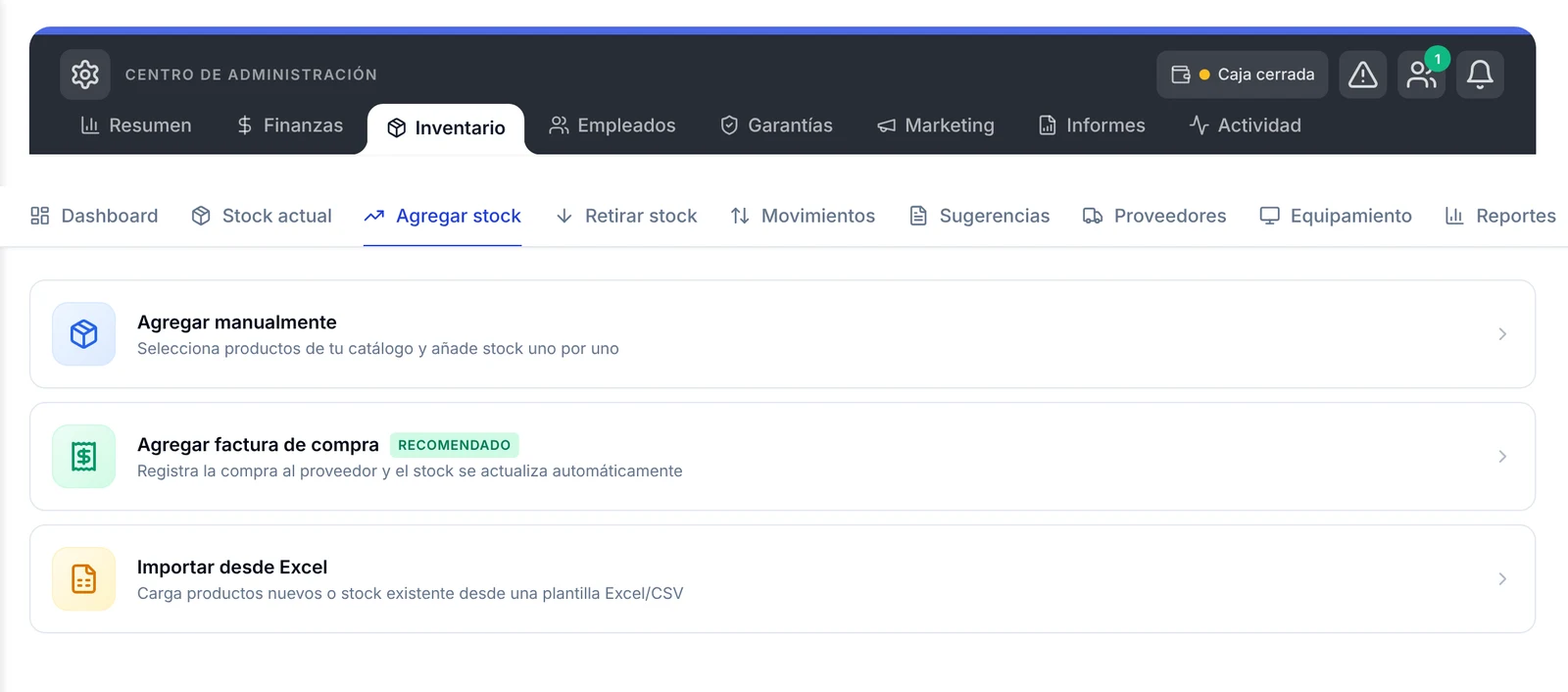Click the settings gear icon in header
The image size is (1568, 692).
[85, 74]
